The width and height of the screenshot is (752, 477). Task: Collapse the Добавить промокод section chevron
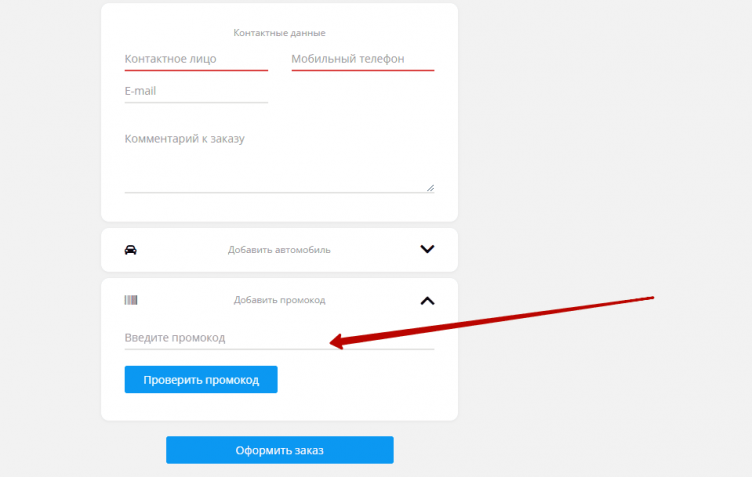click(427, 300)
